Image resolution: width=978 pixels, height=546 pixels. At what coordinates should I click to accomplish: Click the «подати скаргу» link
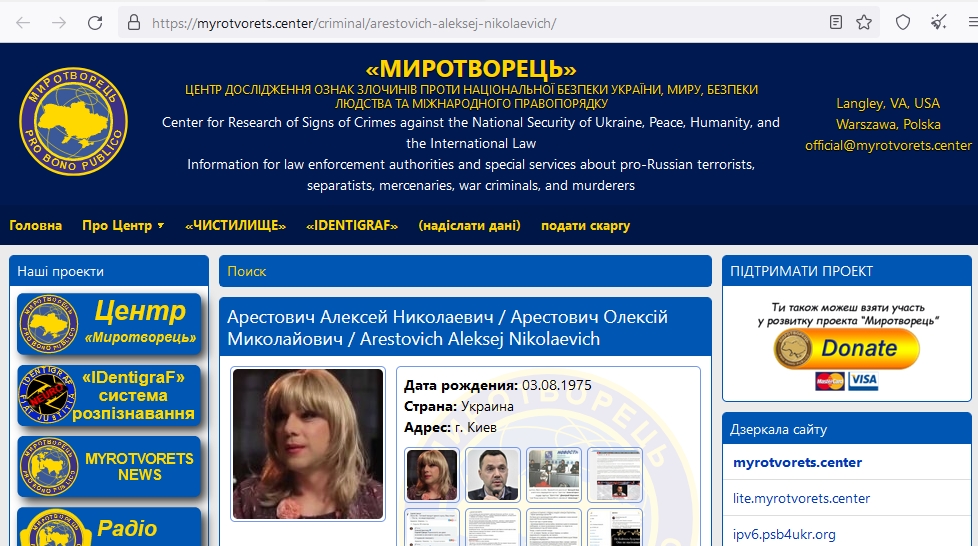[x=585, y=225]
